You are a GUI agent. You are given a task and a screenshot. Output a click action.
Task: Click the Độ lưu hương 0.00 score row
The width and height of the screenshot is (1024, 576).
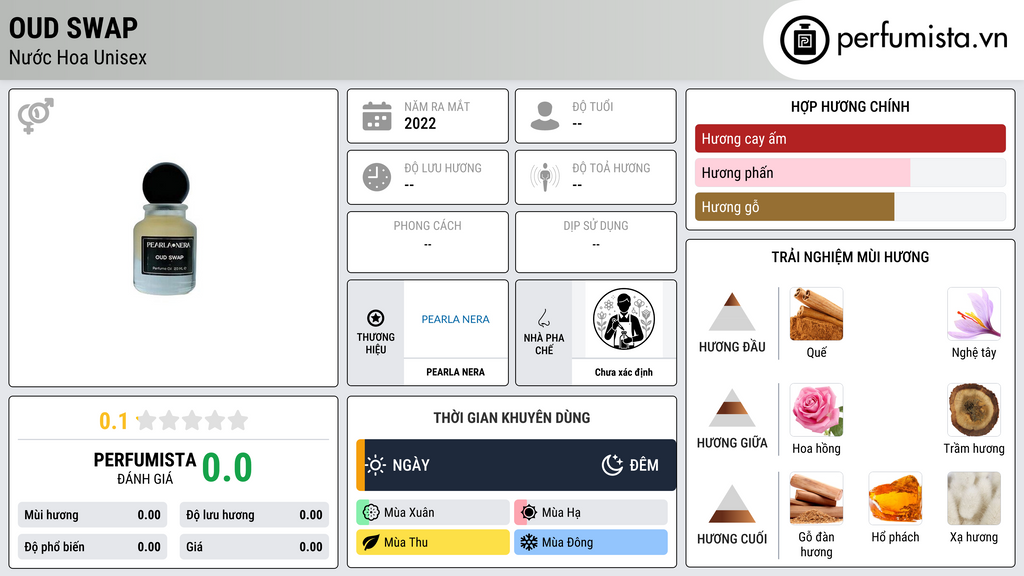[x=254, y=515]
